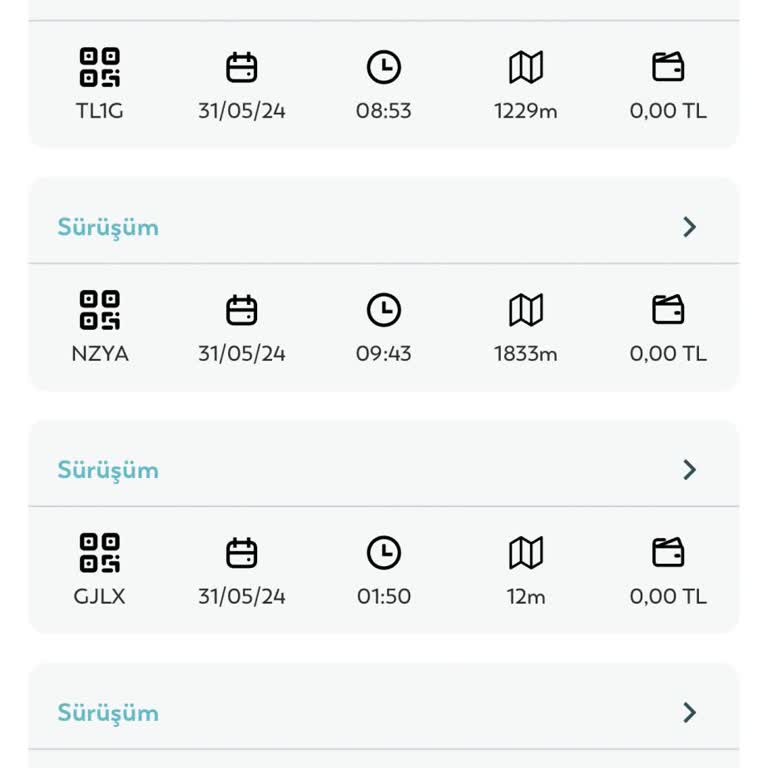Open the Sürüşüm heading above NZYA
768x768 pixels.
(108, 227)
